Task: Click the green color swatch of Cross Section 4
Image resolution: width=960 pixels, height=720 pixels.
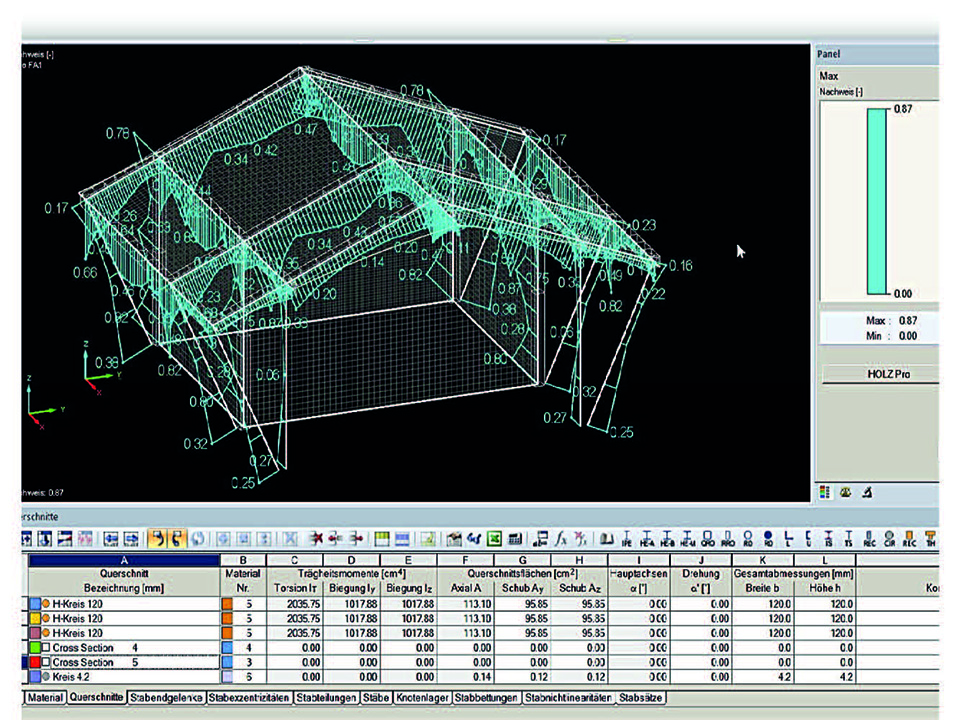Action: click(x=37, y=648)
